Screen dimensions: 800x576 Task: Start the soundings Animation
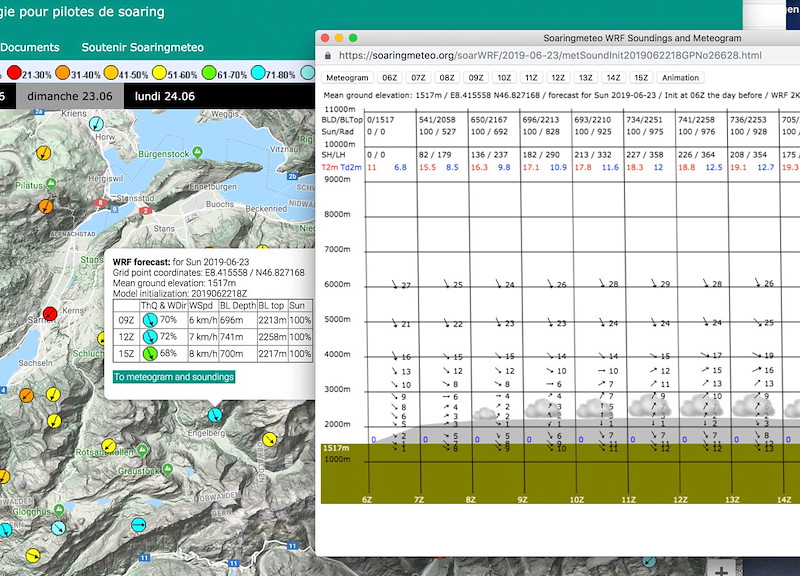tap(680, 78)
